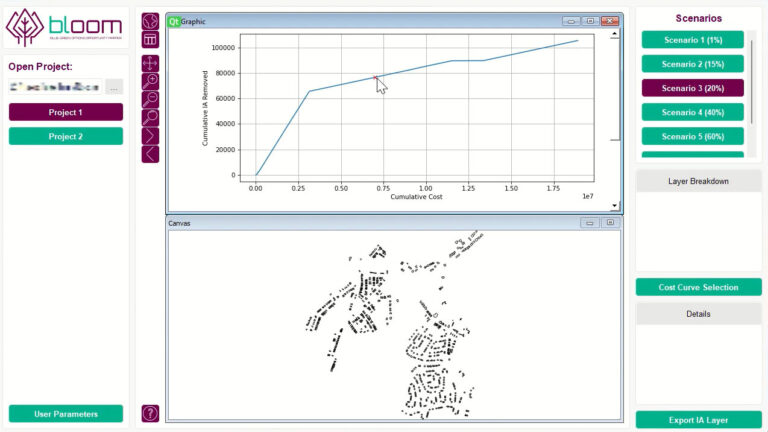Close the Graphic window
The width and height of the screenshot is (768, 432).
pos(610,21)
